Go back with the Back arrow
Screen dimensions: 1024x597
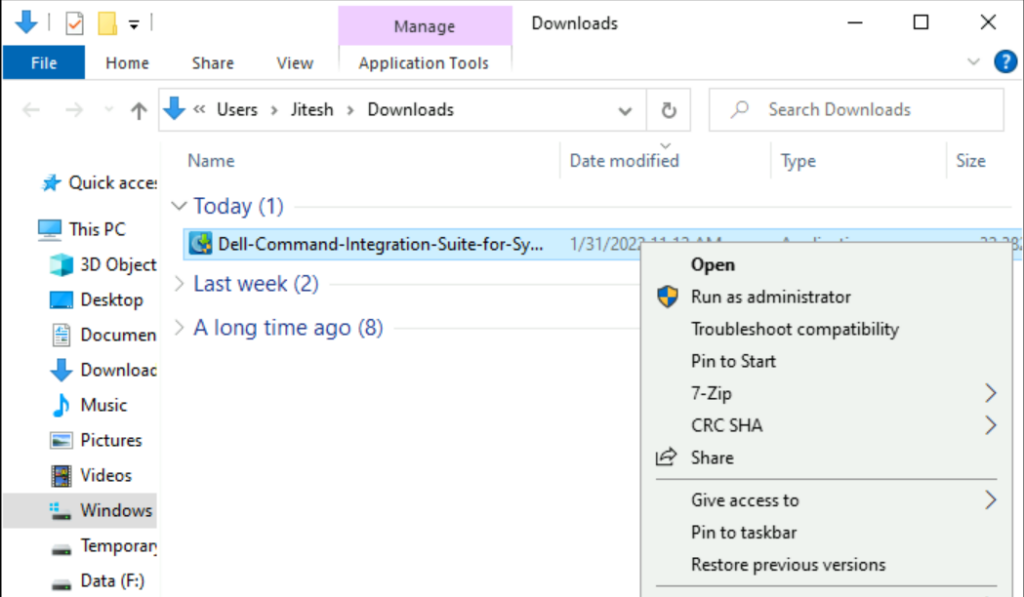(x=31, y=110)
